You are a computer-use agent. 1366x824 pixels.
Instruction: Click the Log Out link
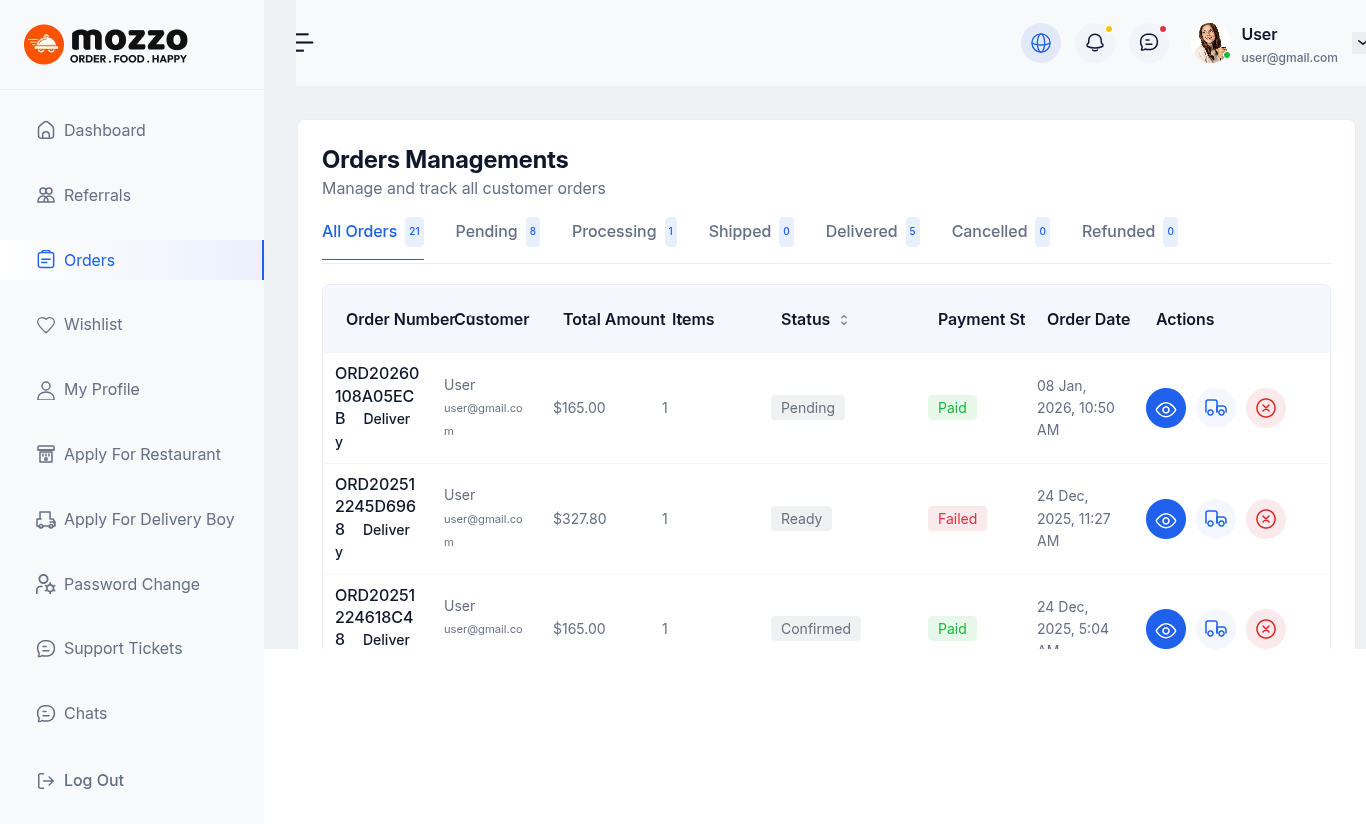point(93,780)
